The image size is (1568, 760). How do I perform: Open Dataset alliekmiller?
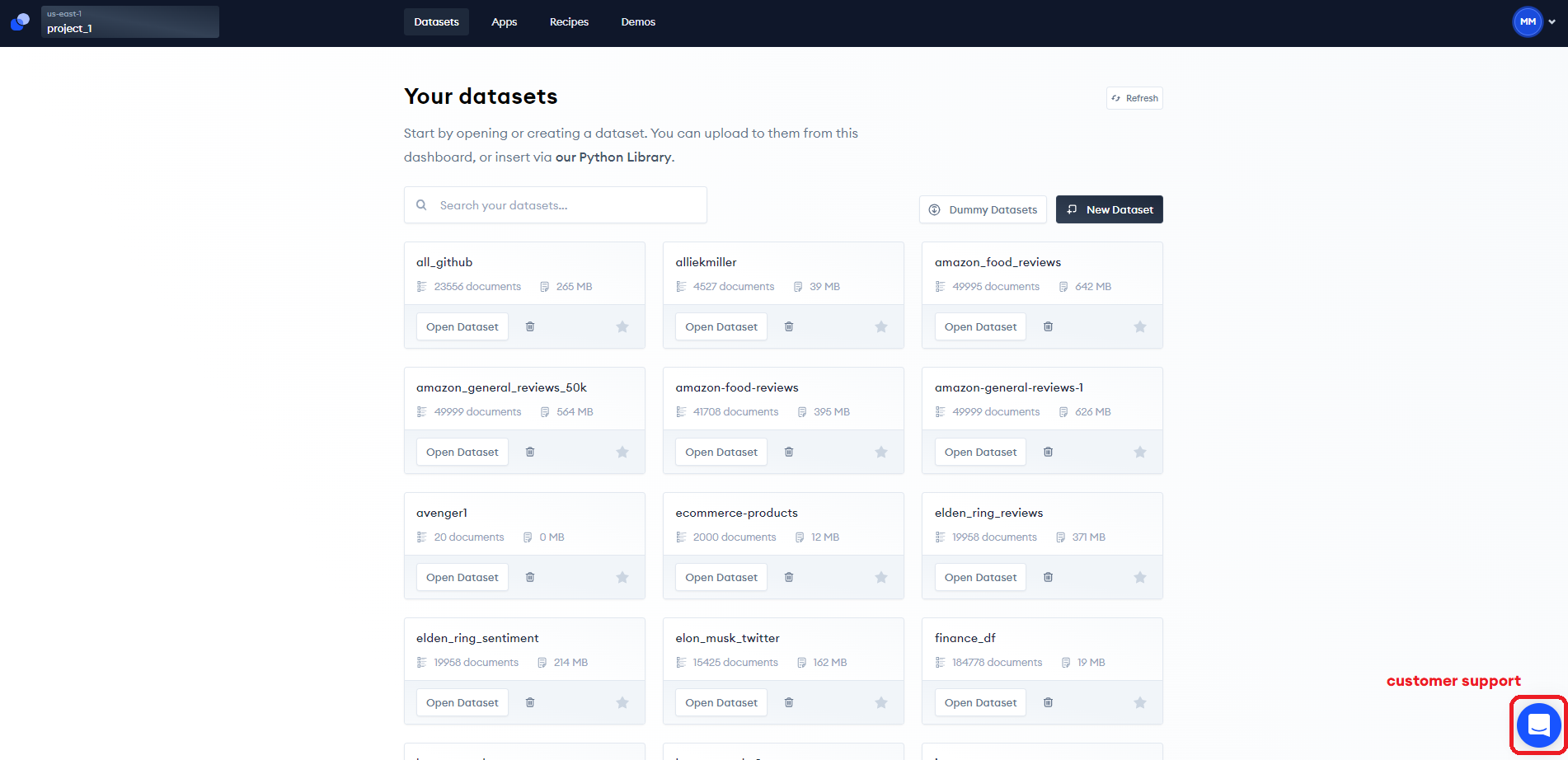[721, 326]
